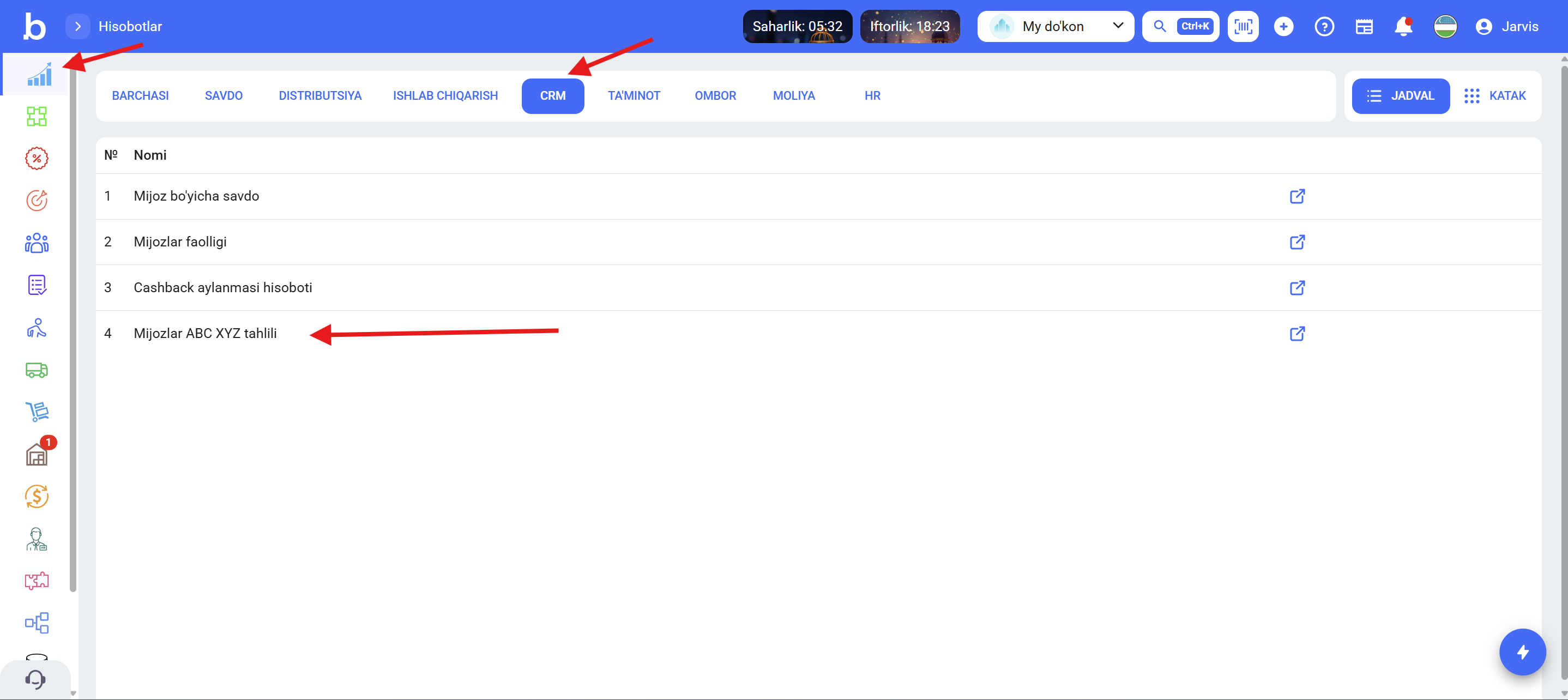1568x700 pixels.
Task: Open the barcode scanner icon in header
Action: coord(1243,27)
